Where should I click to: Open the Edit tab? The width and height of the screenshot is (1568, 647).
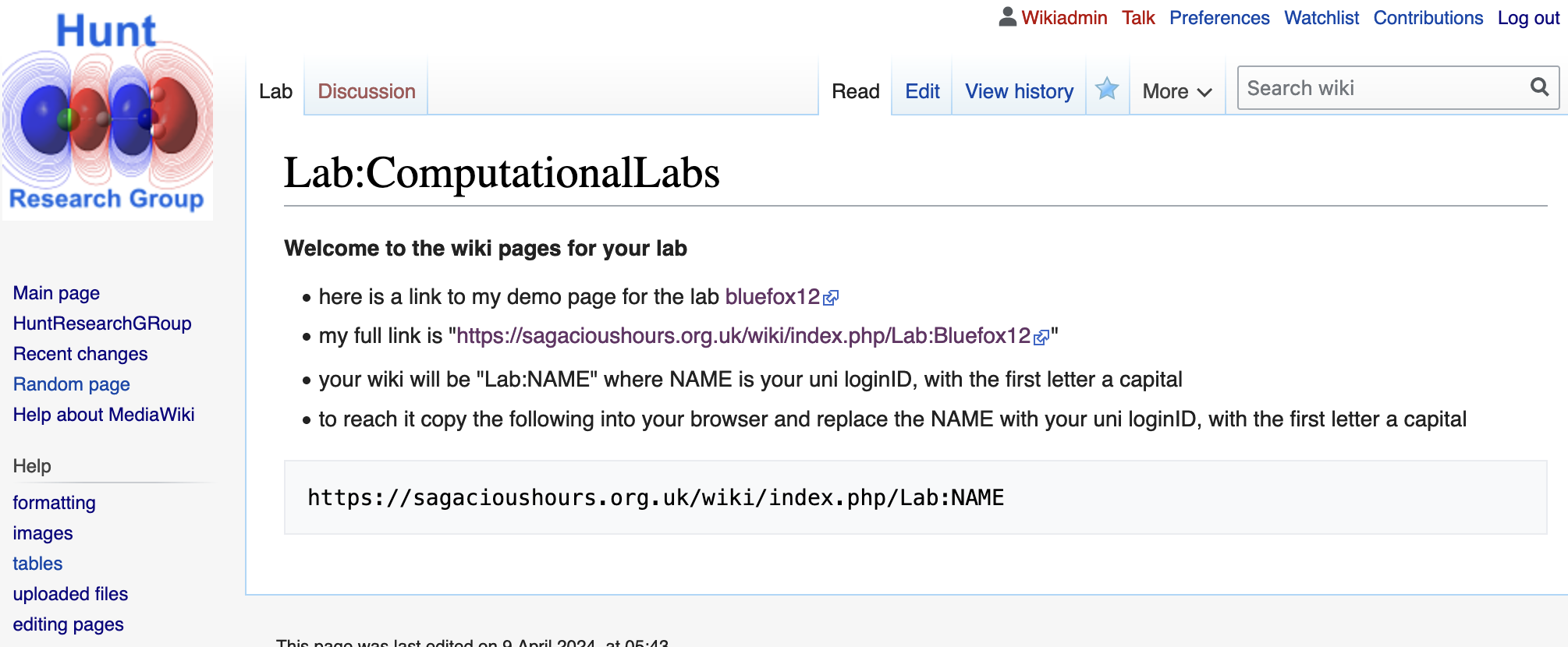click(x=922, y=91)
